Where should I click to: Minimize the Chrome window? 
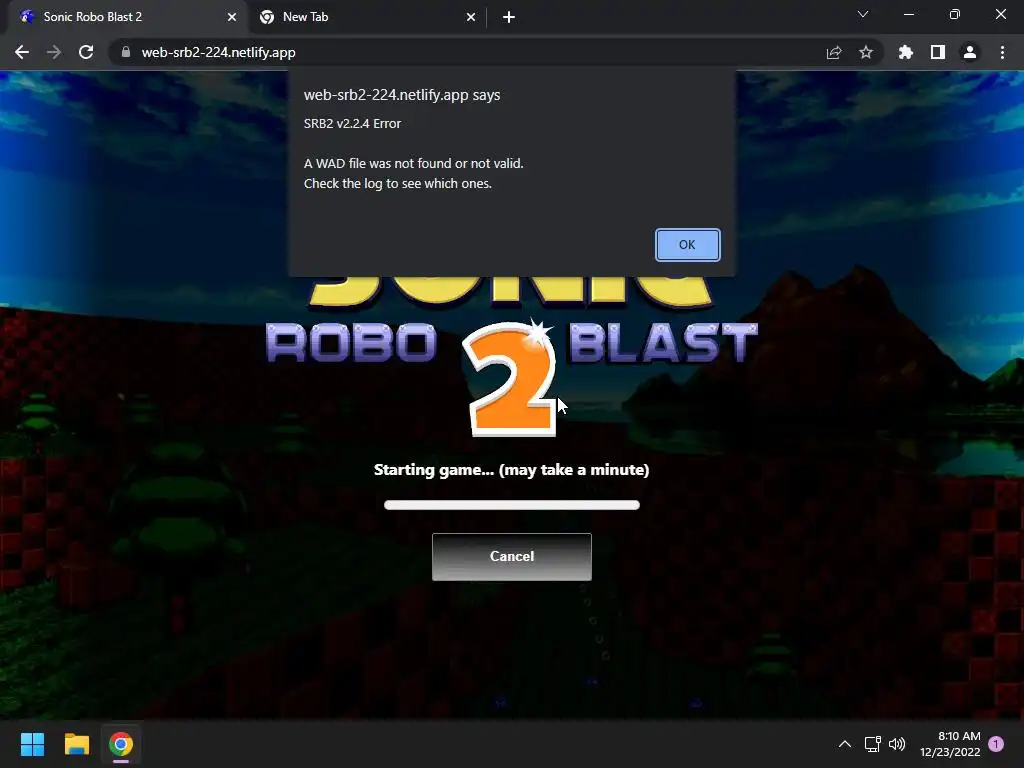908,14
